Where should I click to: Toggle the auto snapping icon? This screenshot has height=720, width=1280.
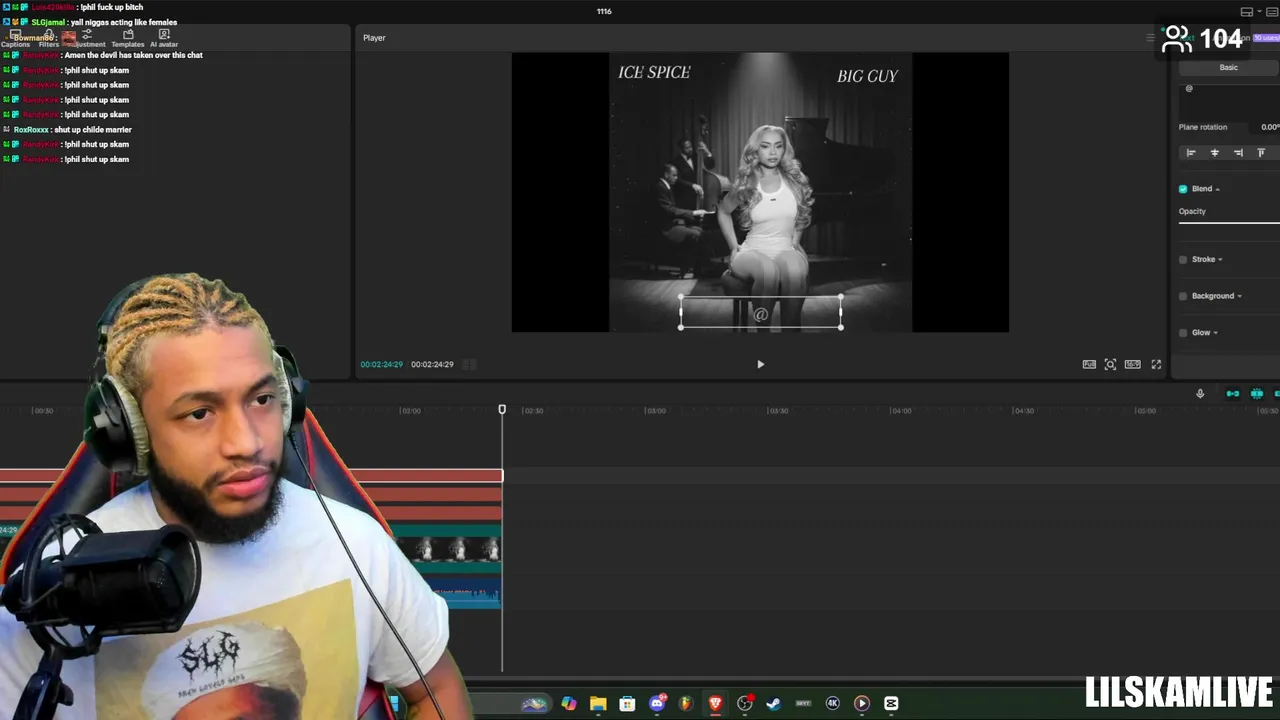point(1257,394)
